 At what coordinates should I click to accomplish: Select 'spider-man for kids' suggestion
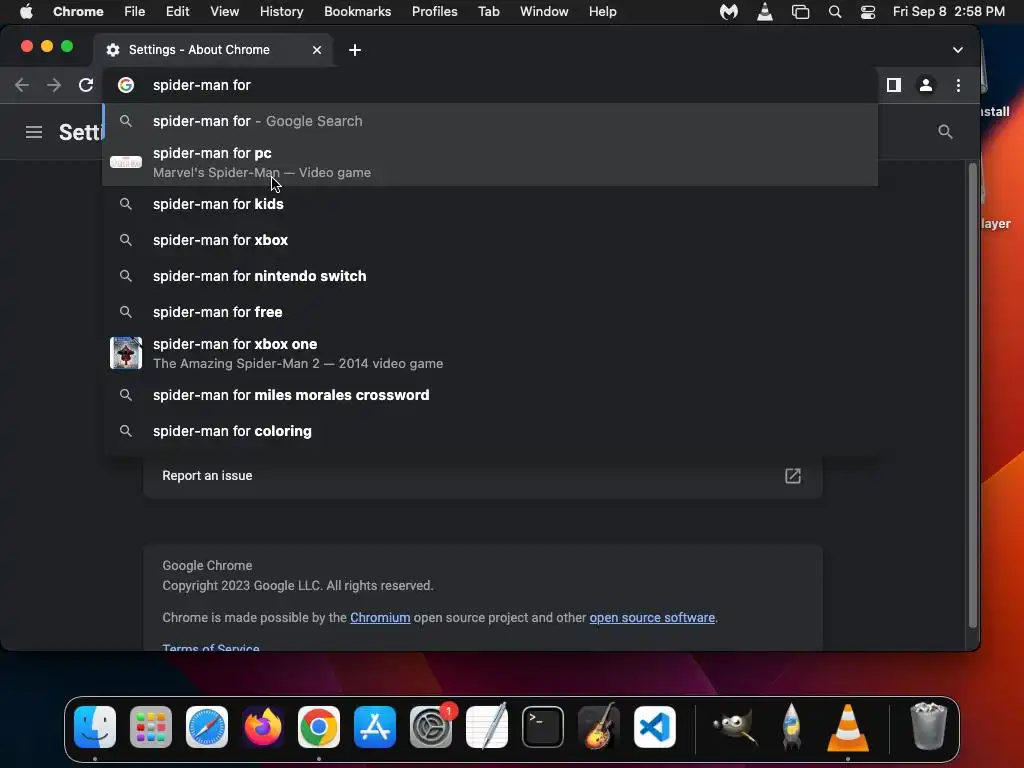pyautogui.click(x=490, y=204)
